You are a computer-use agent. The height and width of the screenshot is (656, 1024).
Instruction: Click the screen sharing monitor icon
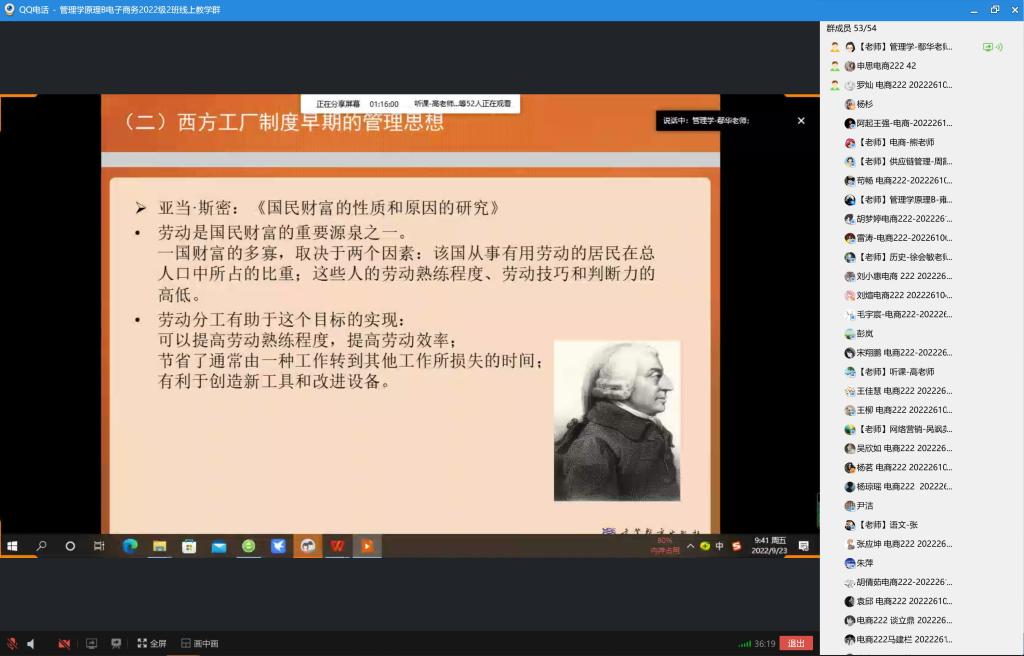(x=92, y=643)
